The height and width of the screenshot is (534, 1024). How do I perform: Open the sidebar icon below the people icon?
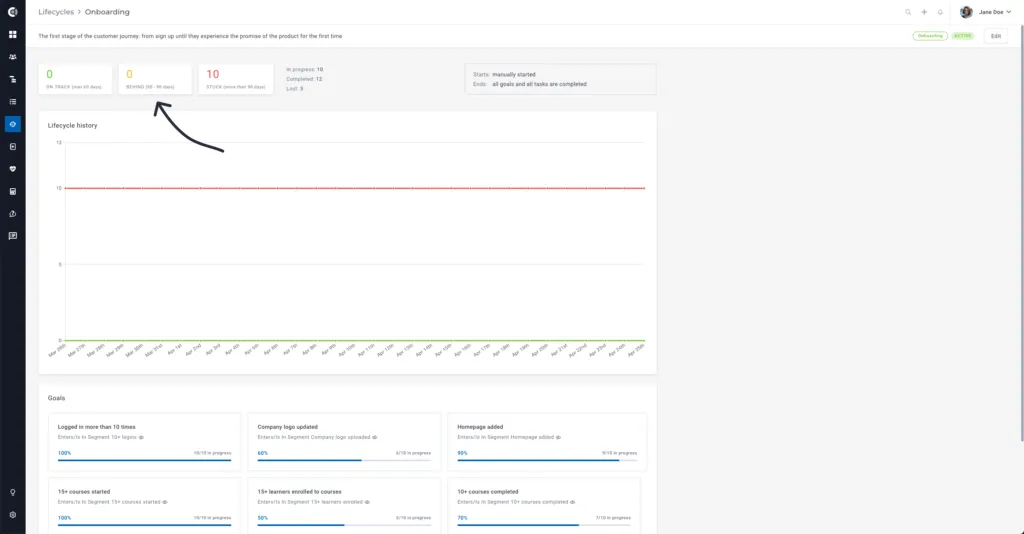click(12, 79)
